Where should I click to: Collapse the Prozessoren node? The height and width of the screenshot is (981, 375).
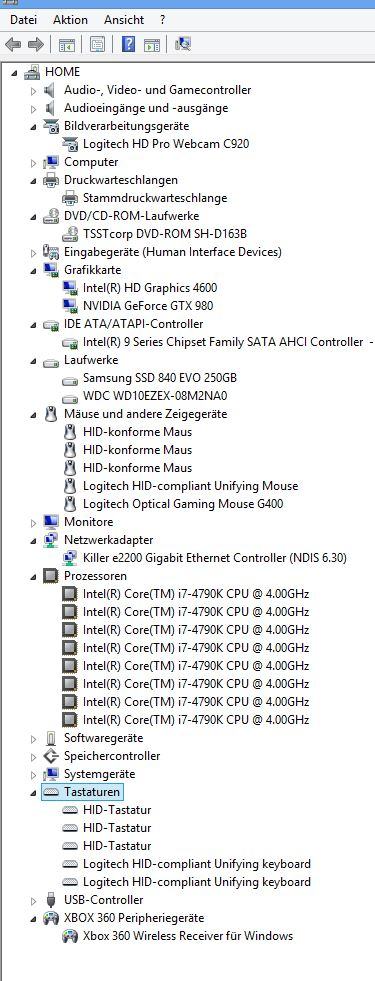[x=33, y=577]
